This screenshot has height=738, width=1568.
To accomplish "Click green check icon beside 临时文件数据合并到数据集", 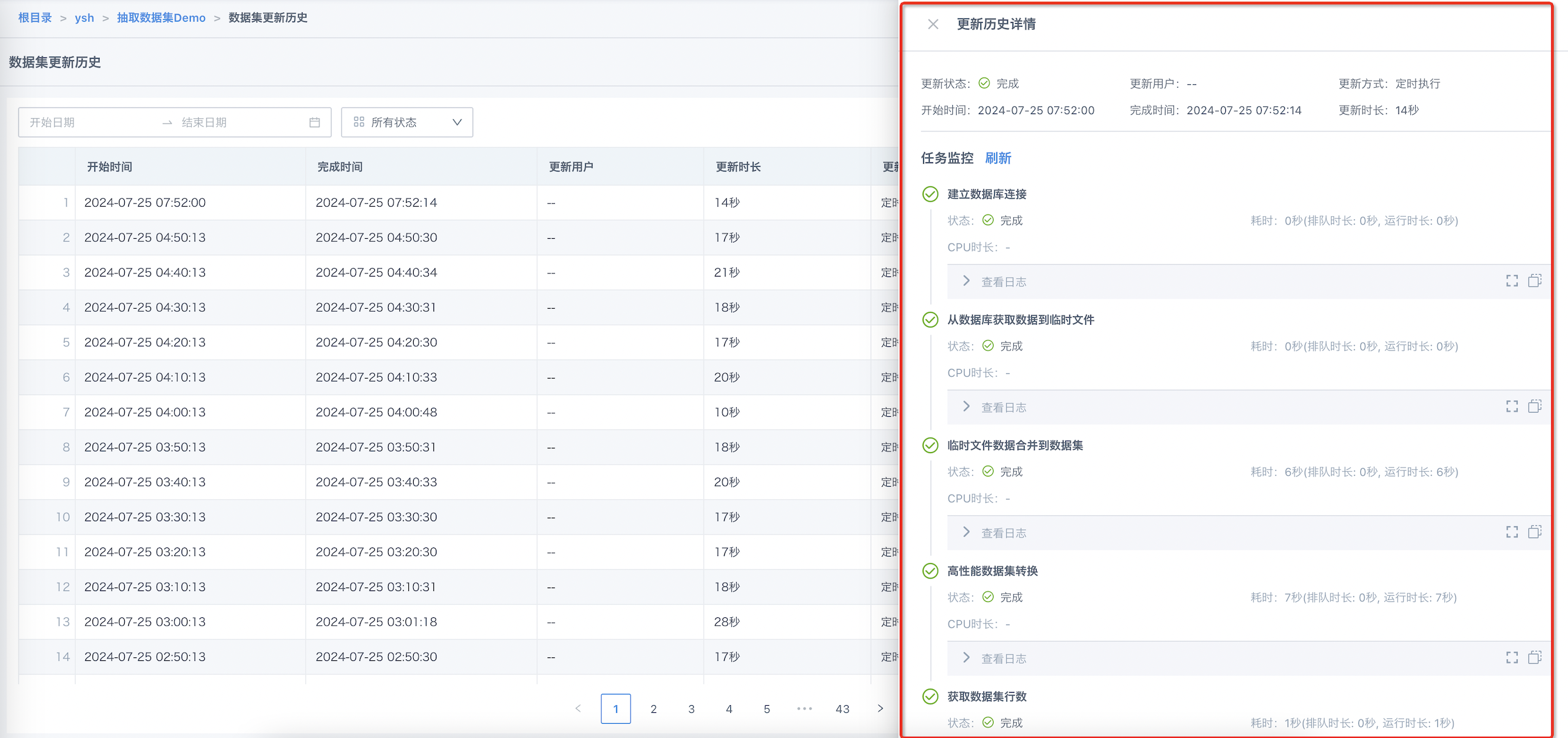I will point(930,445).
